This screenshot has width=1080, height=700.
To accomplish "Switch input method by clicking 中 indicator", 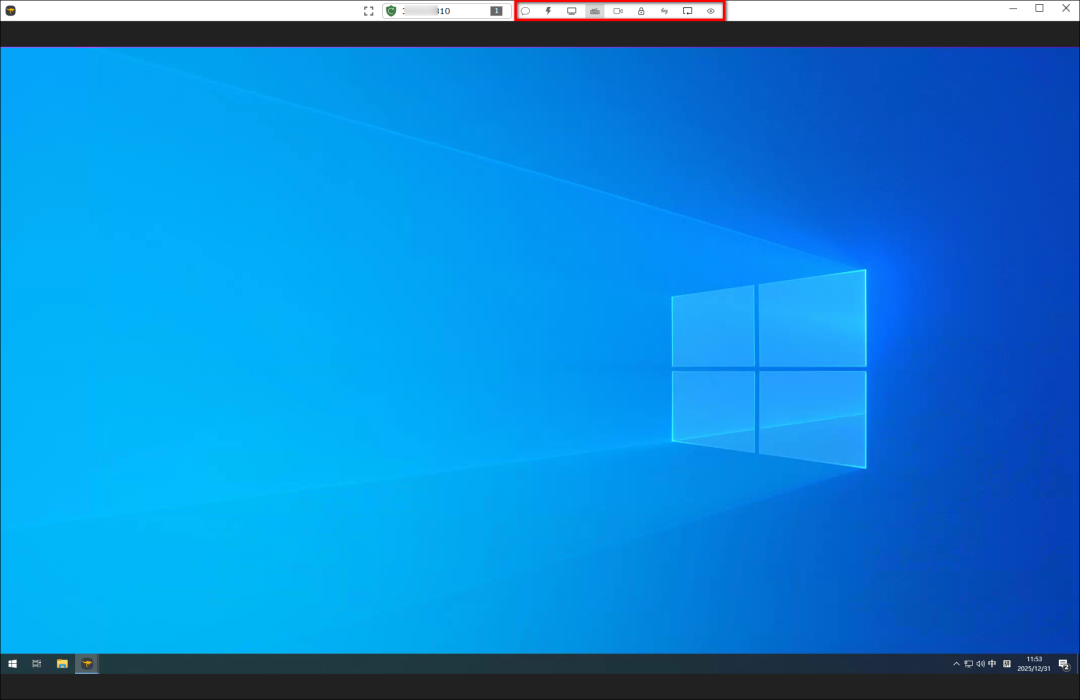I will 991,663.
